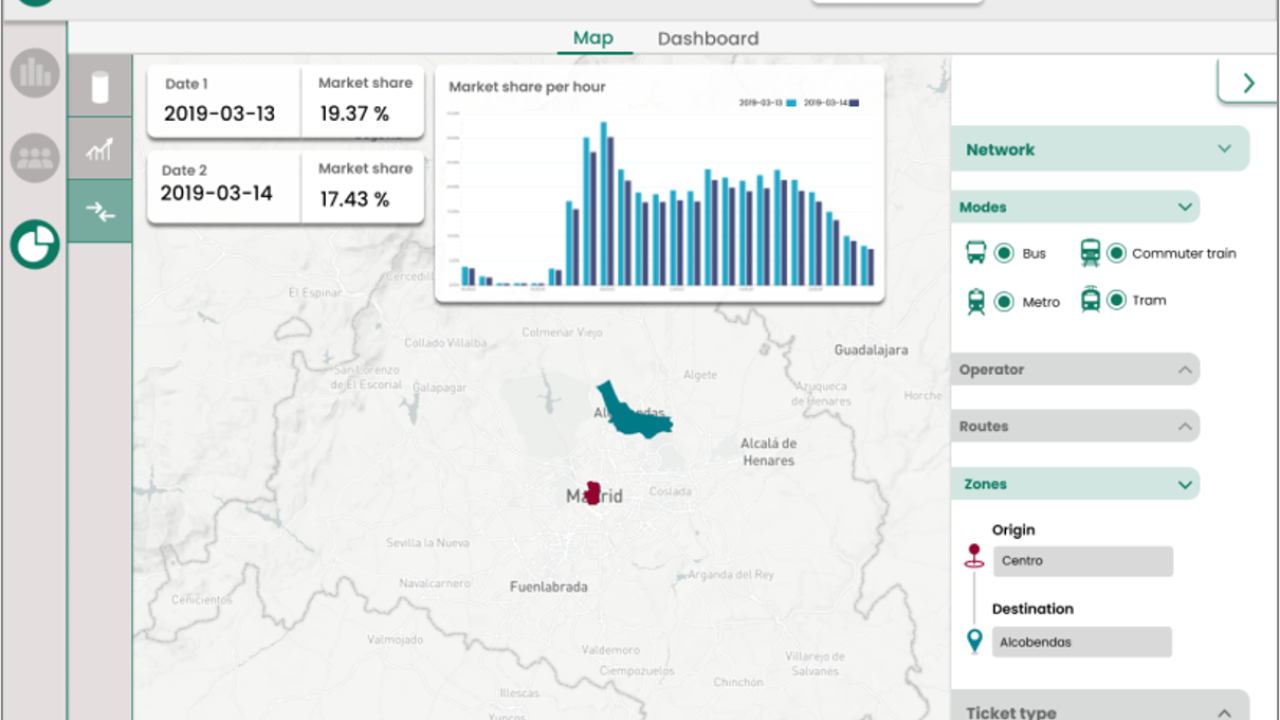
Task: Click the trend line chart tool icon
Action: click(100, 149)
